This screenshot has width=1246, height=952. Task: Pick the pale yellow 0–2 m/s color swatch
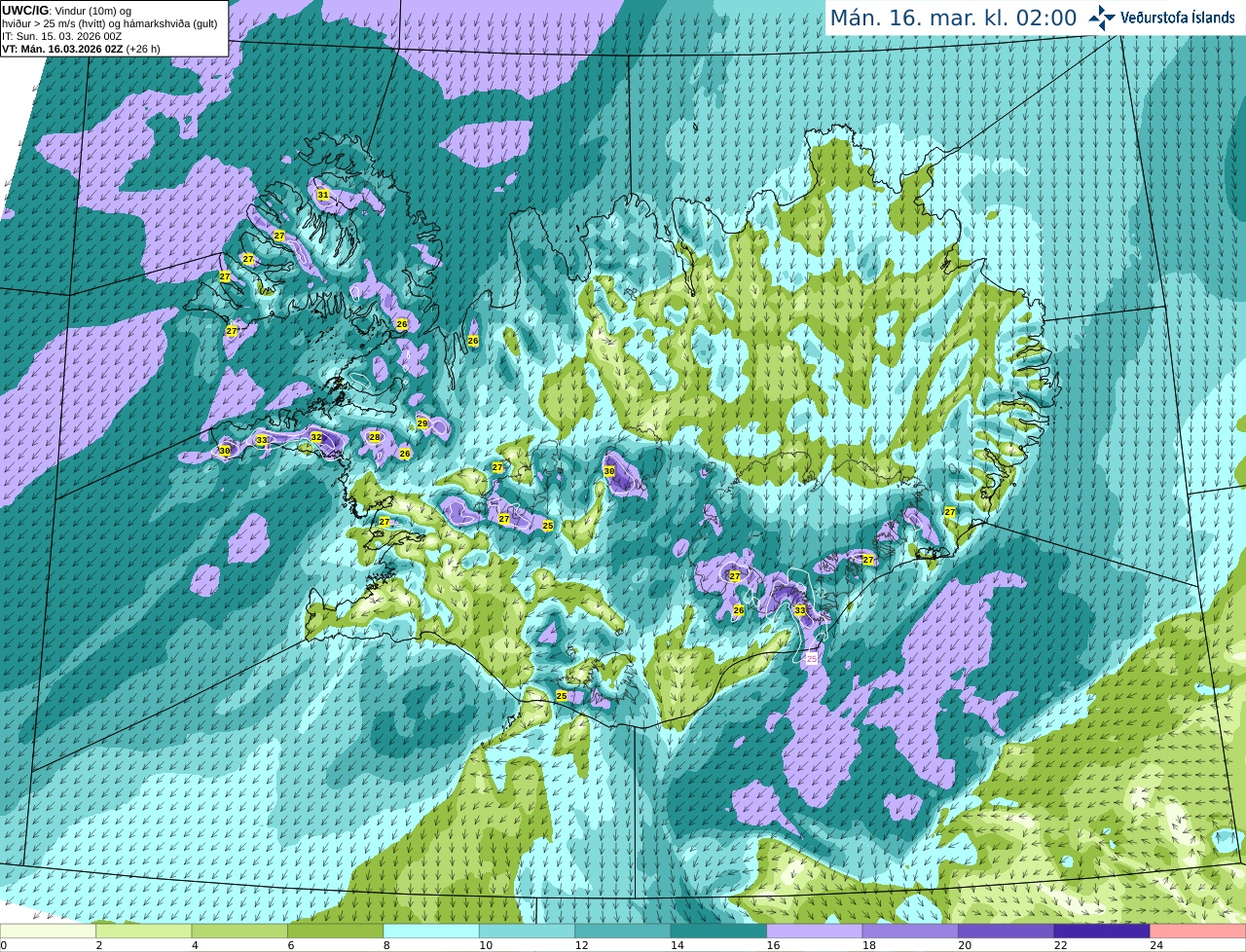(48, 931)
